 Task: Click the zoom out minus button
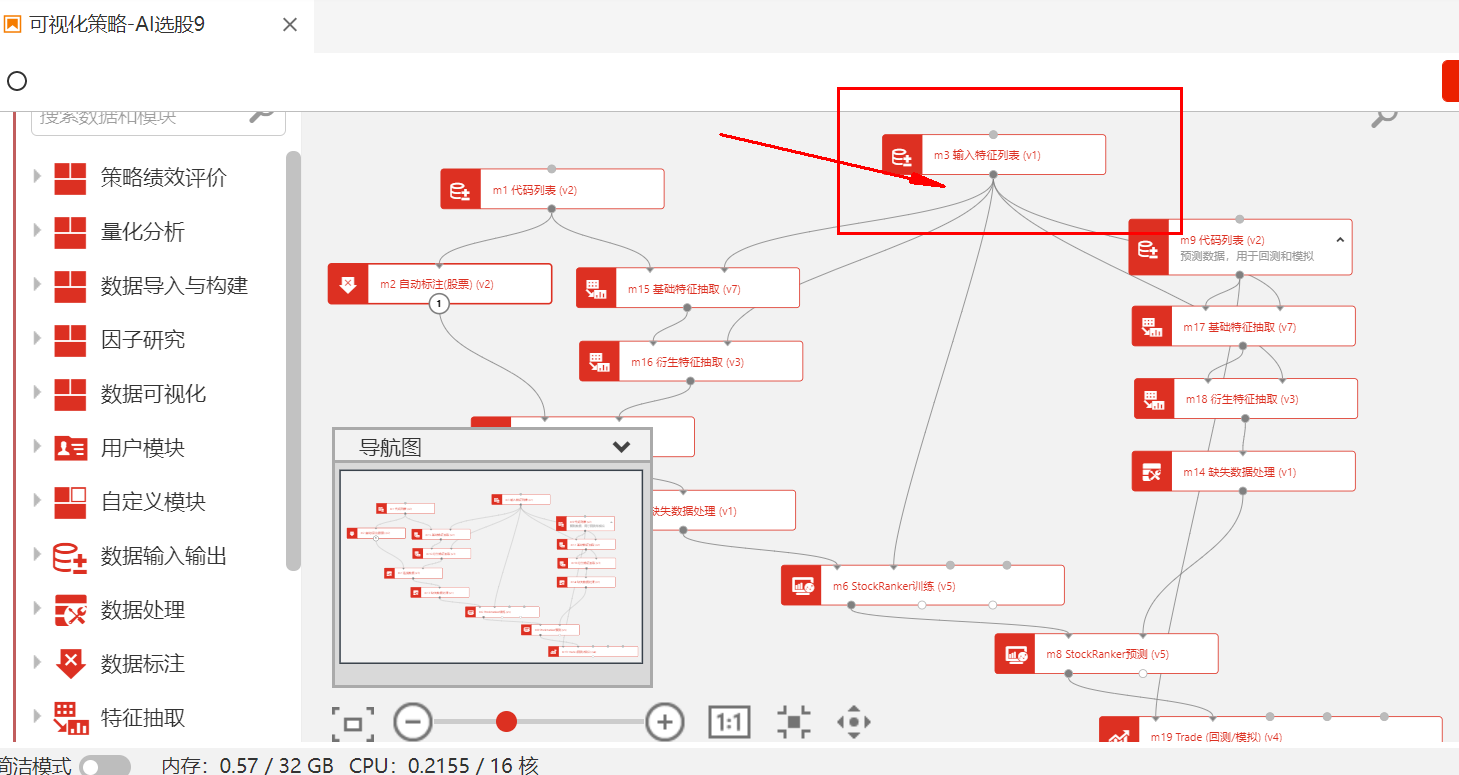[x=412, y=722]
